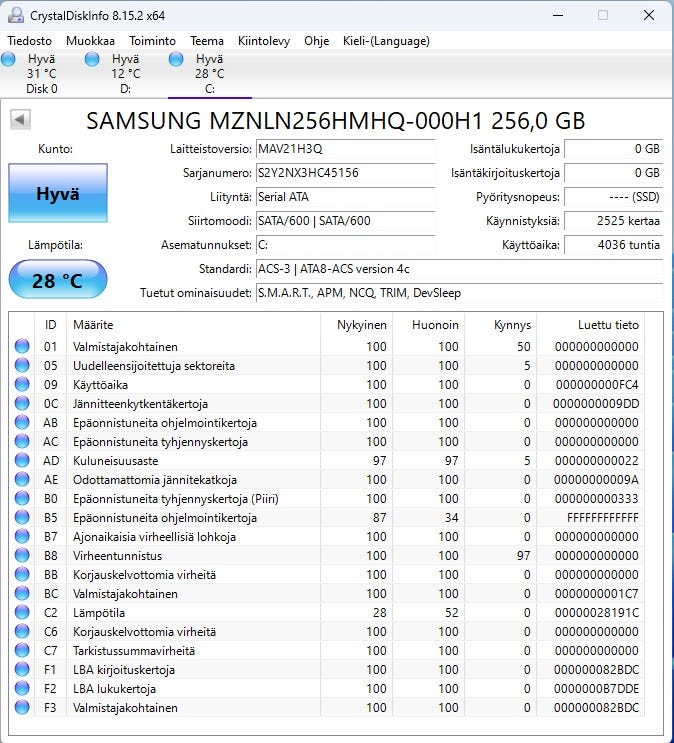The height and width of the screenshot is (743, 674).
Task: Click the Käynnistyksiä count field
Action: click(x=613, y=221)
